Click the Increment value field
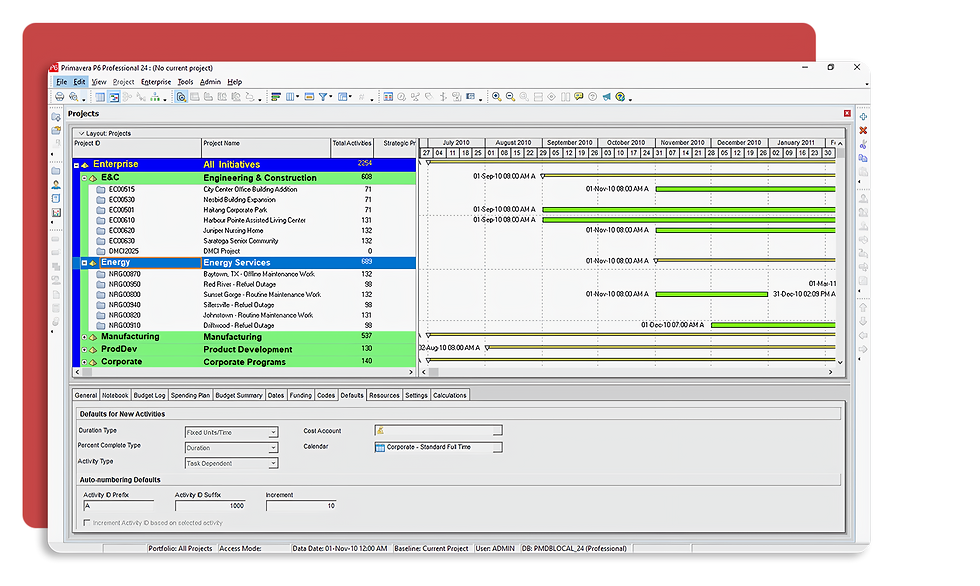 tap(301, 506)
